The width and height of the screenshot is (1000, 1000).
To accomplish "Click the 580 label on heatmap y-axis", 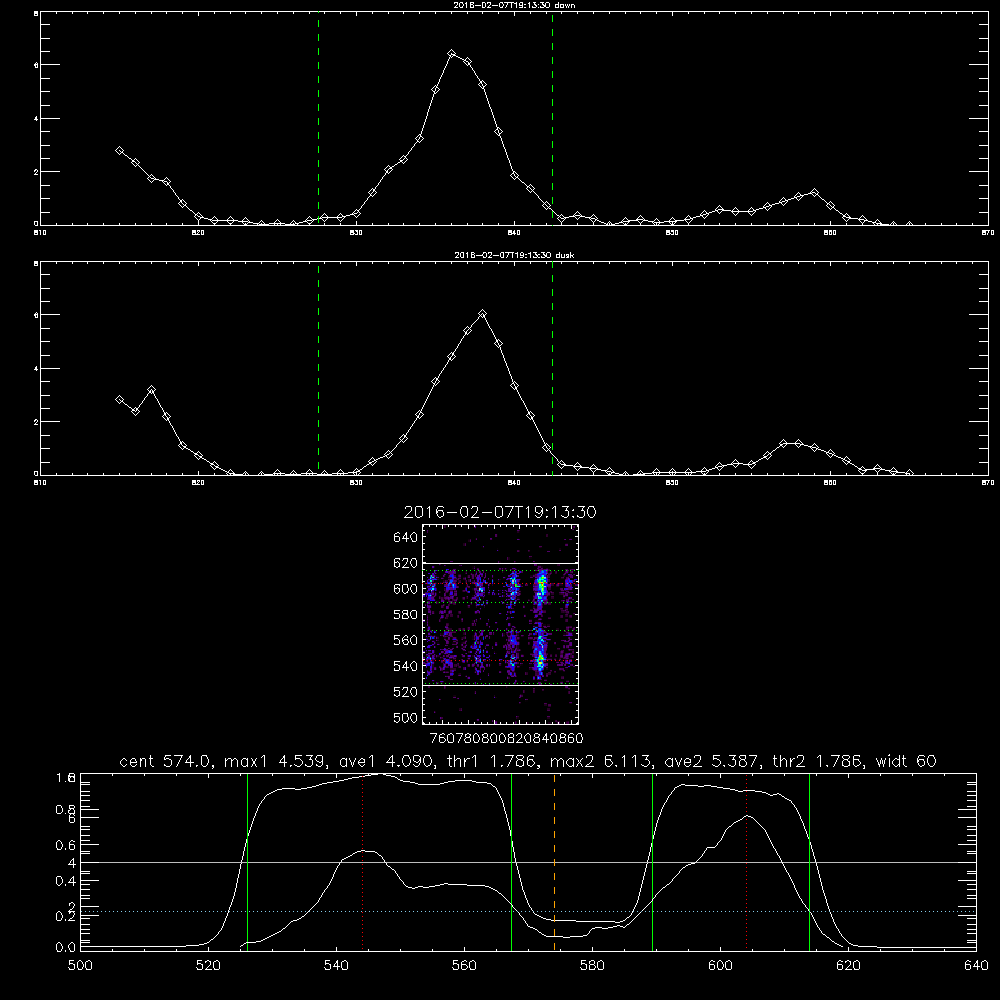I will click(x=405, y=614).
